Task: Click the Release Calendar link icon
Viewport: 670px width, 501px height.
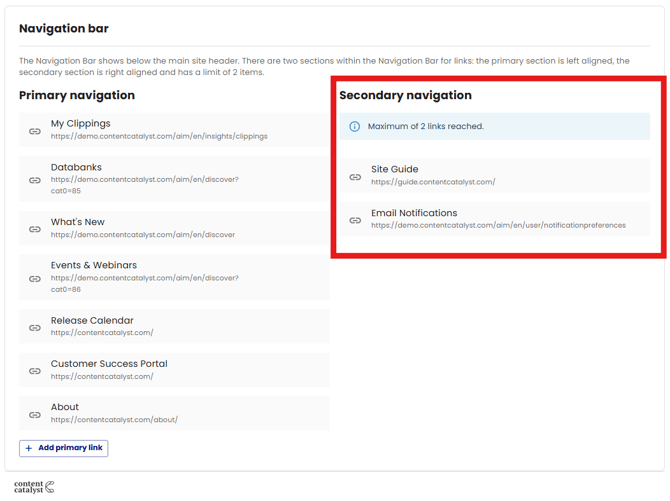Action: tap(35, 327)
